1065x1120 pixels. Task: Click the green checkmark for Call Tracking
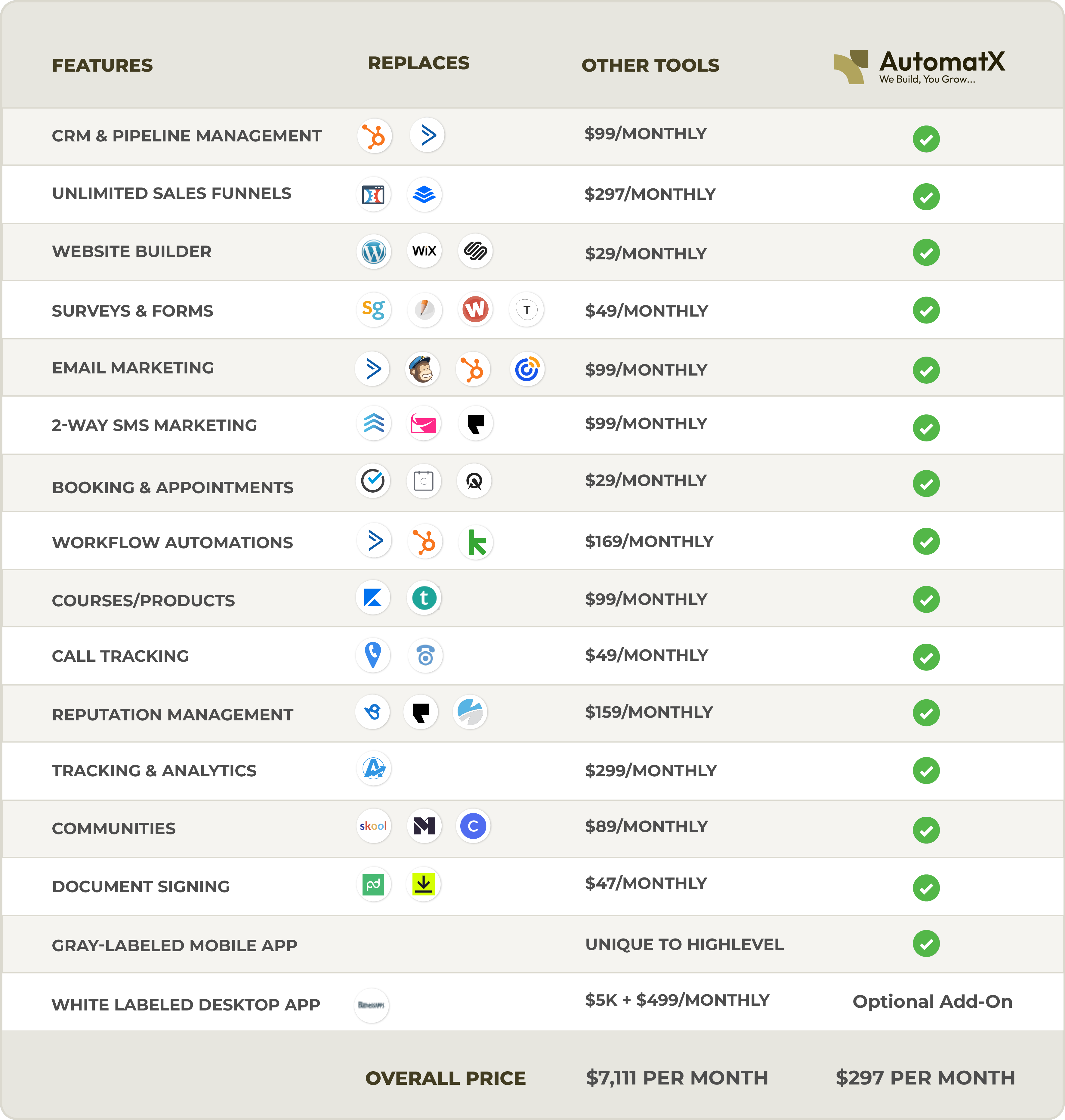tap(926, 657)
